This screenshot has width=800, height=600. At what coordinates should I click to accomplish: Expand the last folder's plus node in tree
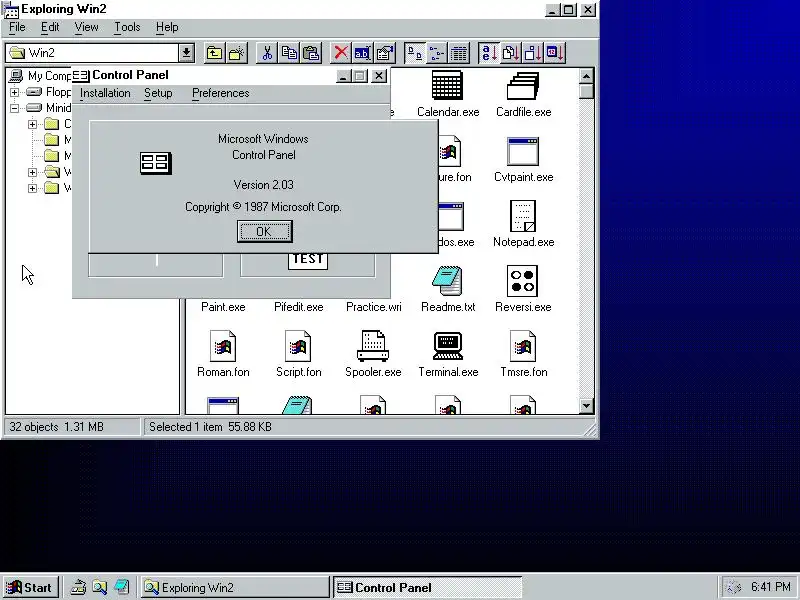point(32,188)
